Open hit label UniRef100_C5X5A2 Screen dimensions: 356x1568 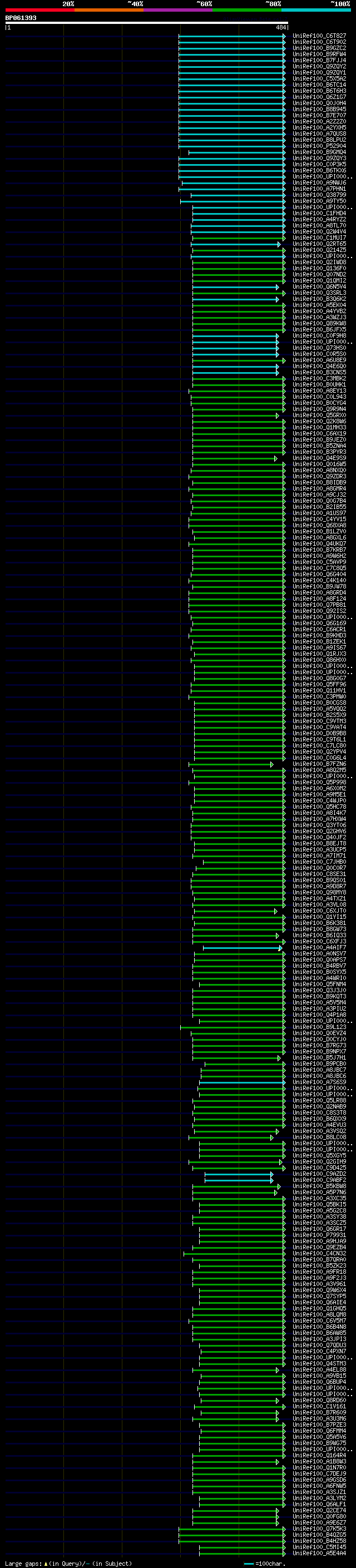(x=319, y=78)
